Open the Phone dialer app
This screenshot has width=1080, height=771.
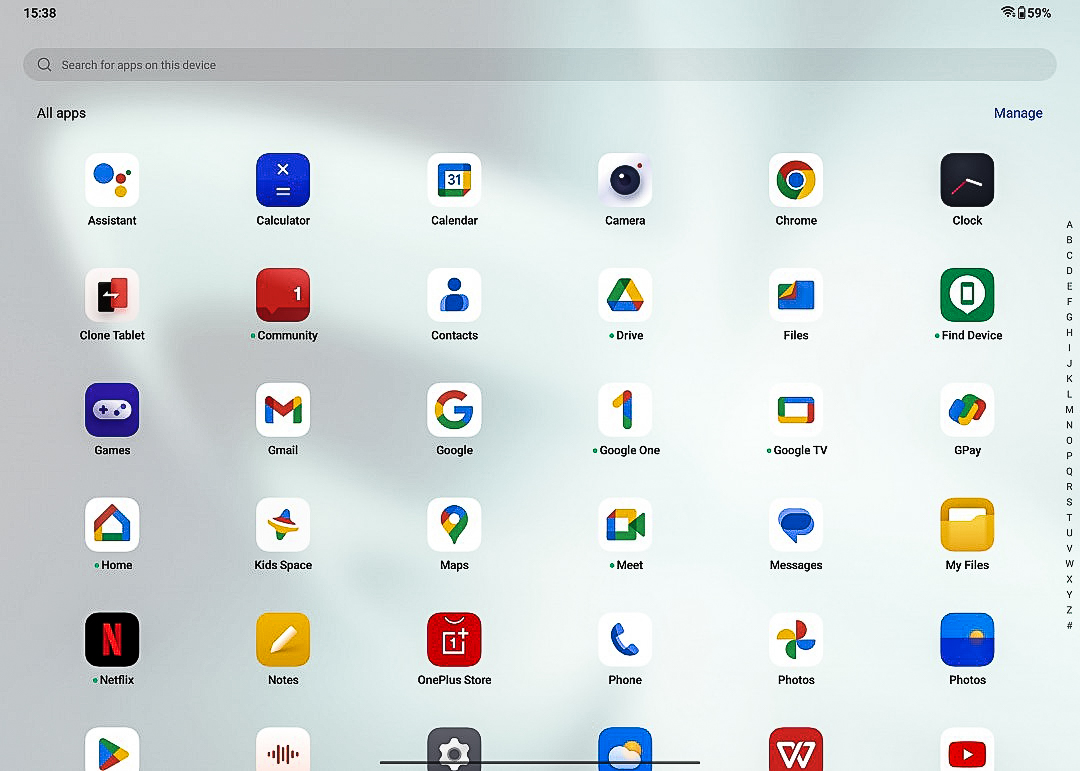[625, 639]
